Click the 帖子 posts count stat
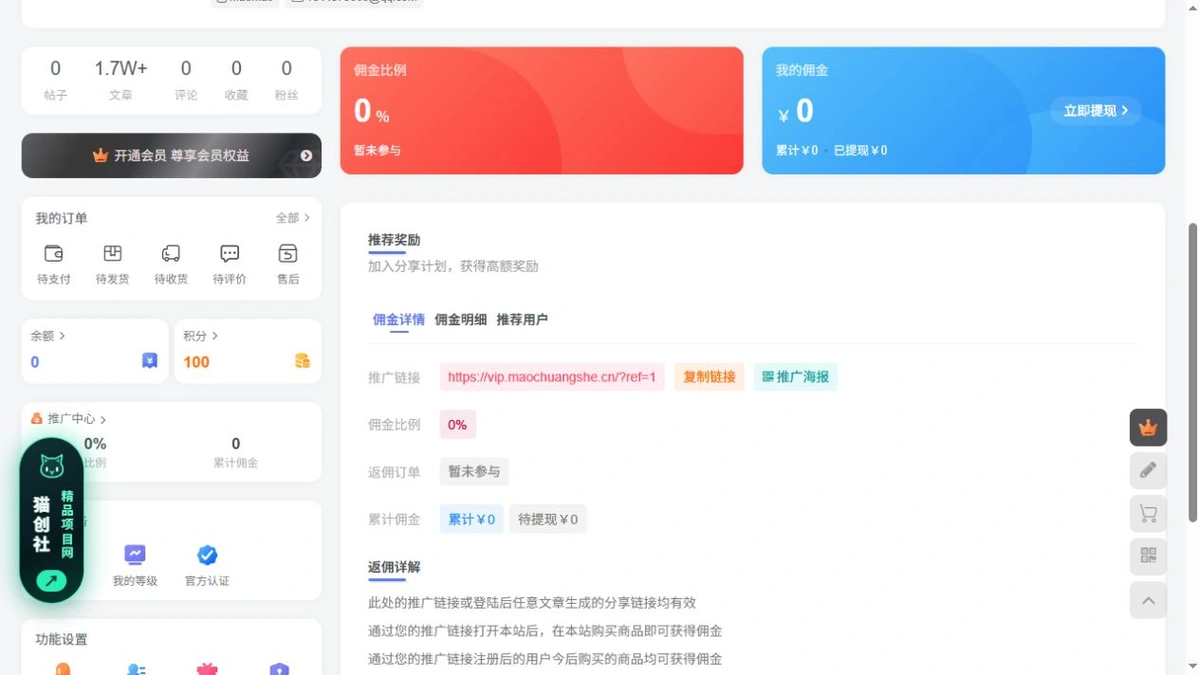1200x675 pixels. point(55,80)
